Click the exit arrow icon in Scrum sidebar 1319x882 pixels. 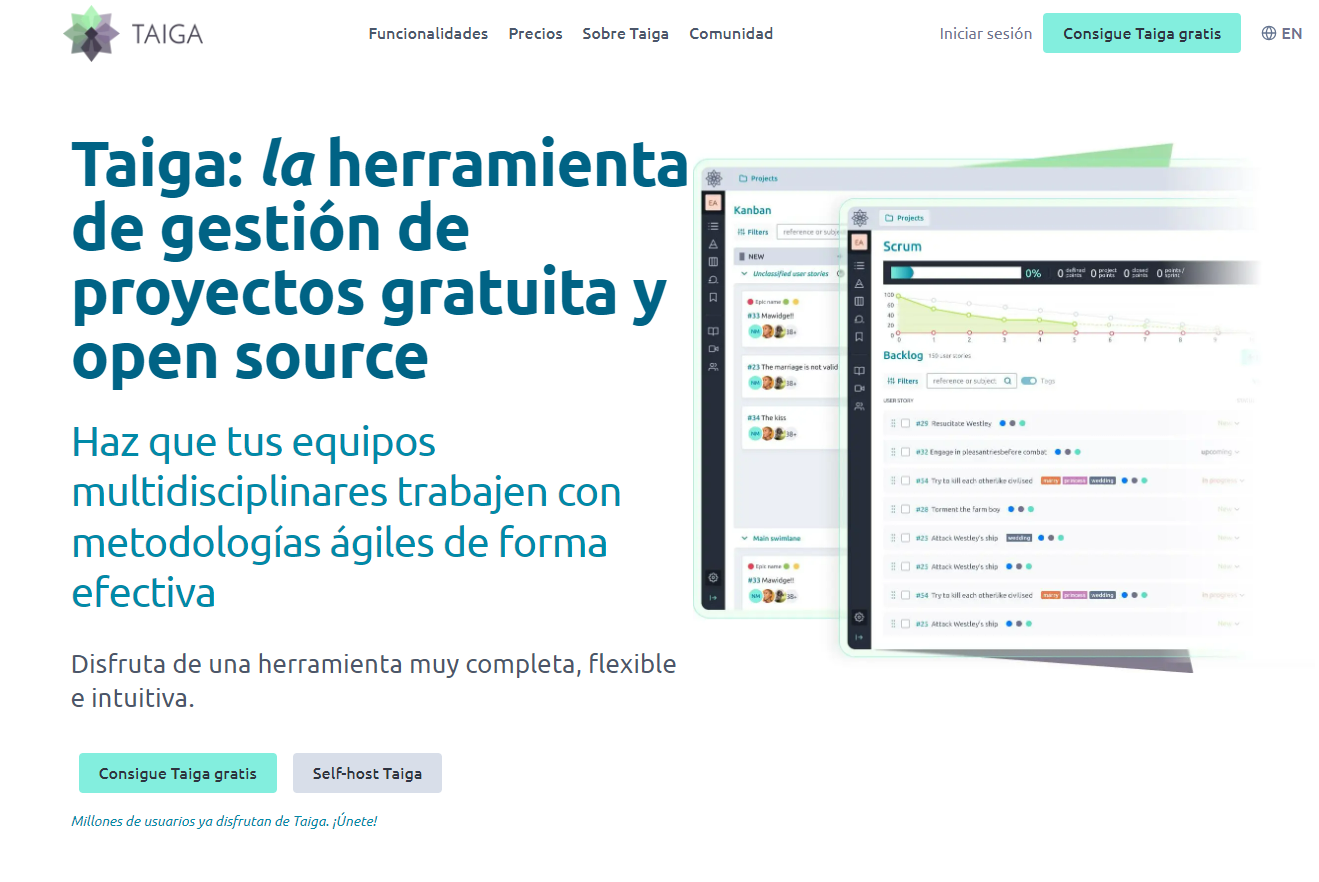tap(859, 637)
